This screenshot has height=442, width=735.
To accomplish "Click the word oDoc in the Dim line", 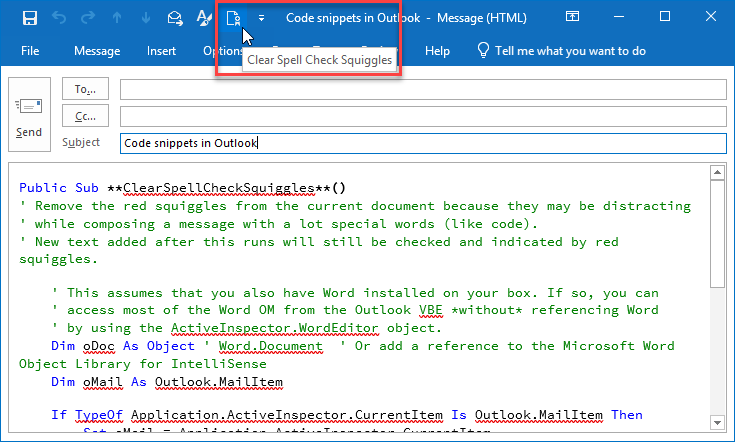I will (99, 346).
